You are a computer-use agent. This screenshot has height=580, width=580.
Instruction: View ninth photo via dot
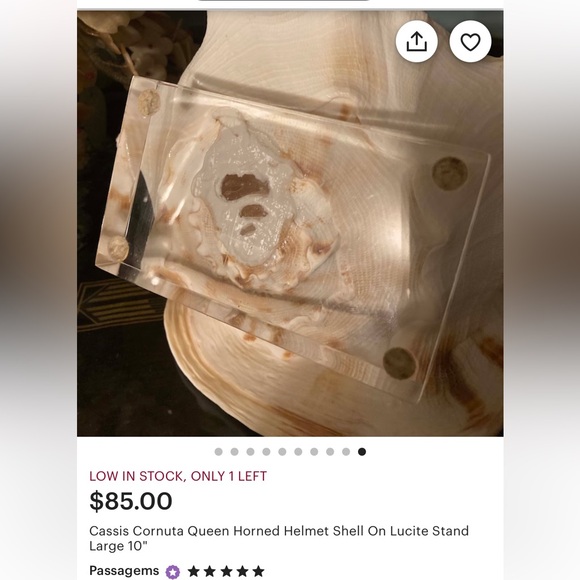pos(346,452)
